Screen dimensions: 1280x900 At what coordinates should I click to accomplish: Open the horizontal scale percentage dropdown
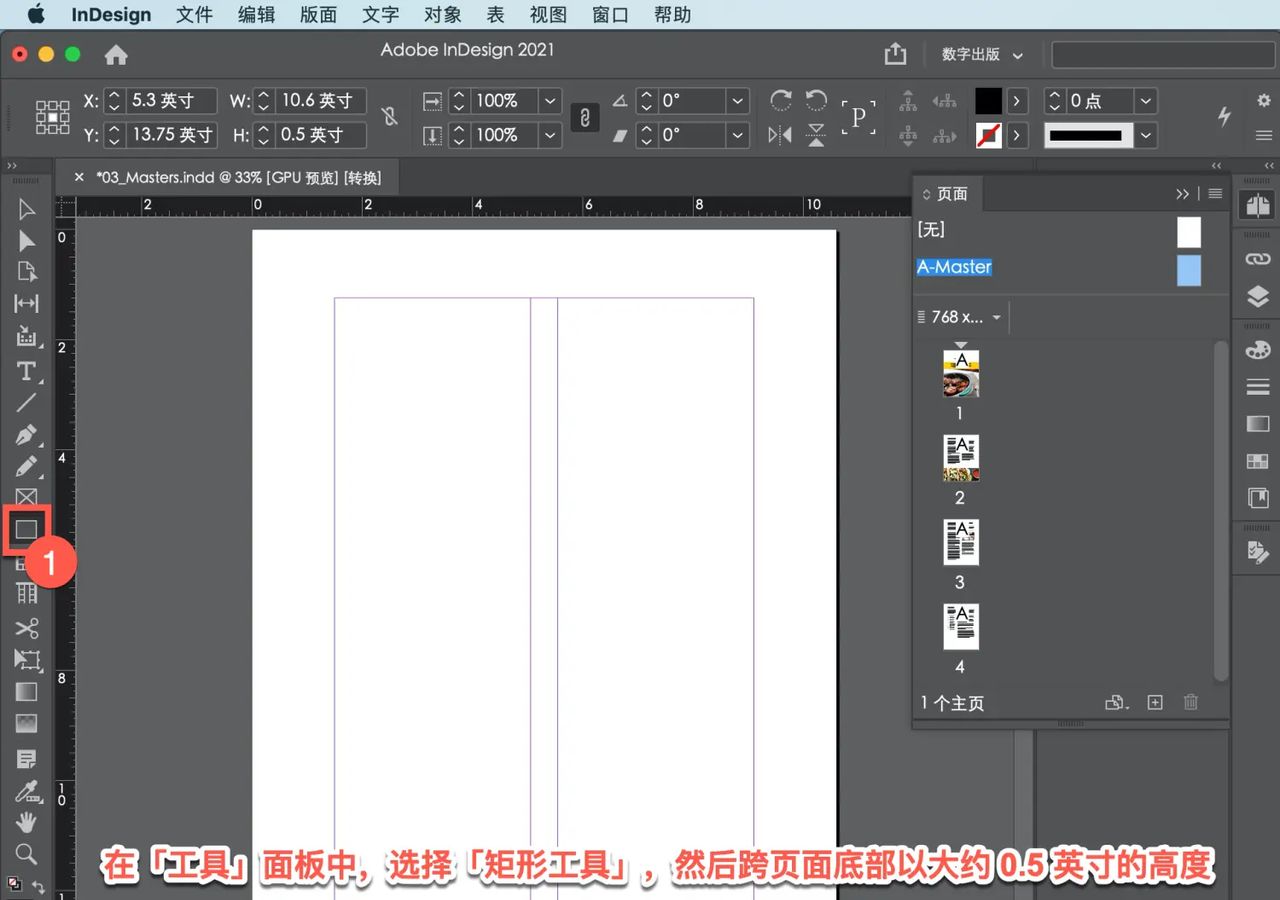pos(548,100)
